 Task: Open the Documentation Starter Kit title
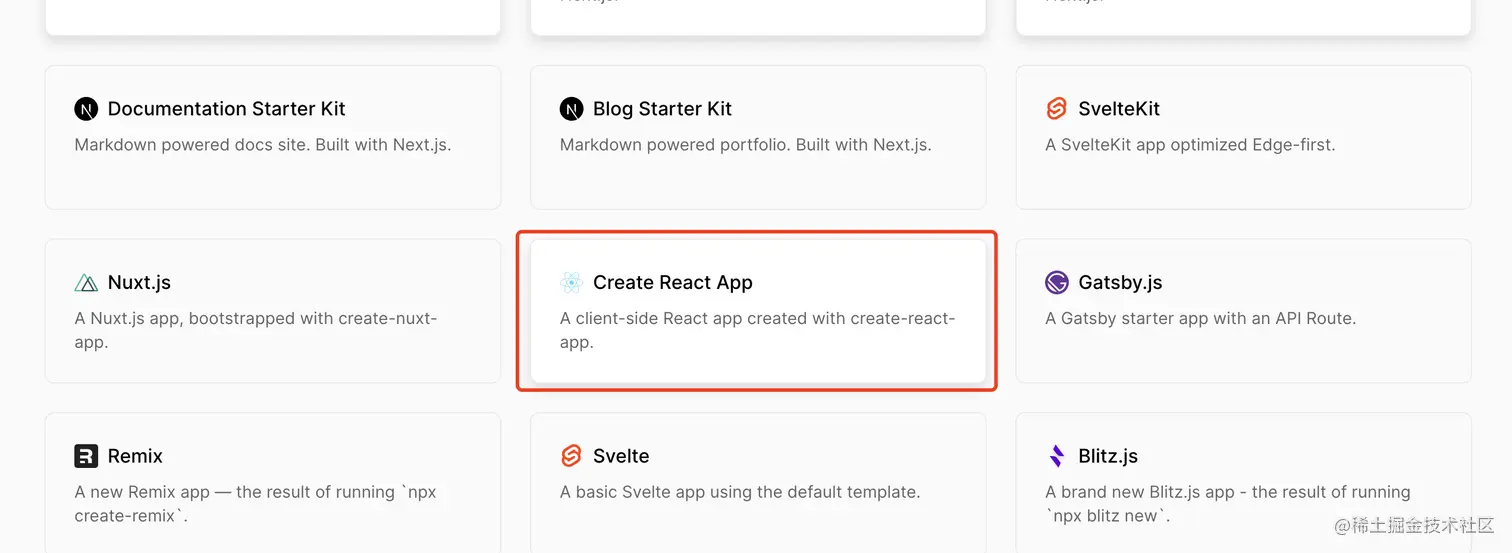pos(226,109)
